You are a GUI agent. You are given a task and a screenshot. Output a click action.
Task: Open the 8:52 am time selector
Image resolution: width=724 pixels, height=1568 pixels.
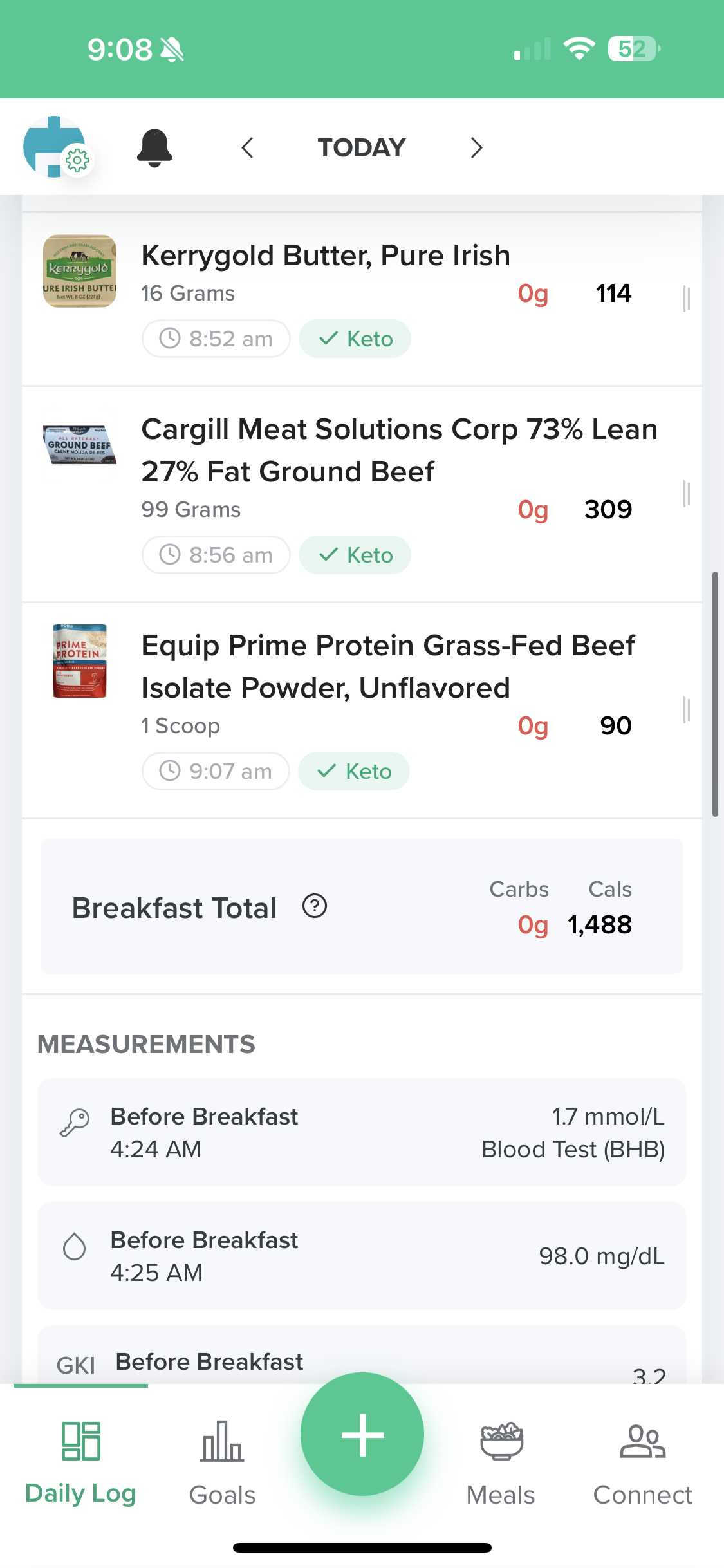pyautogui.click(x=216, y=339)
